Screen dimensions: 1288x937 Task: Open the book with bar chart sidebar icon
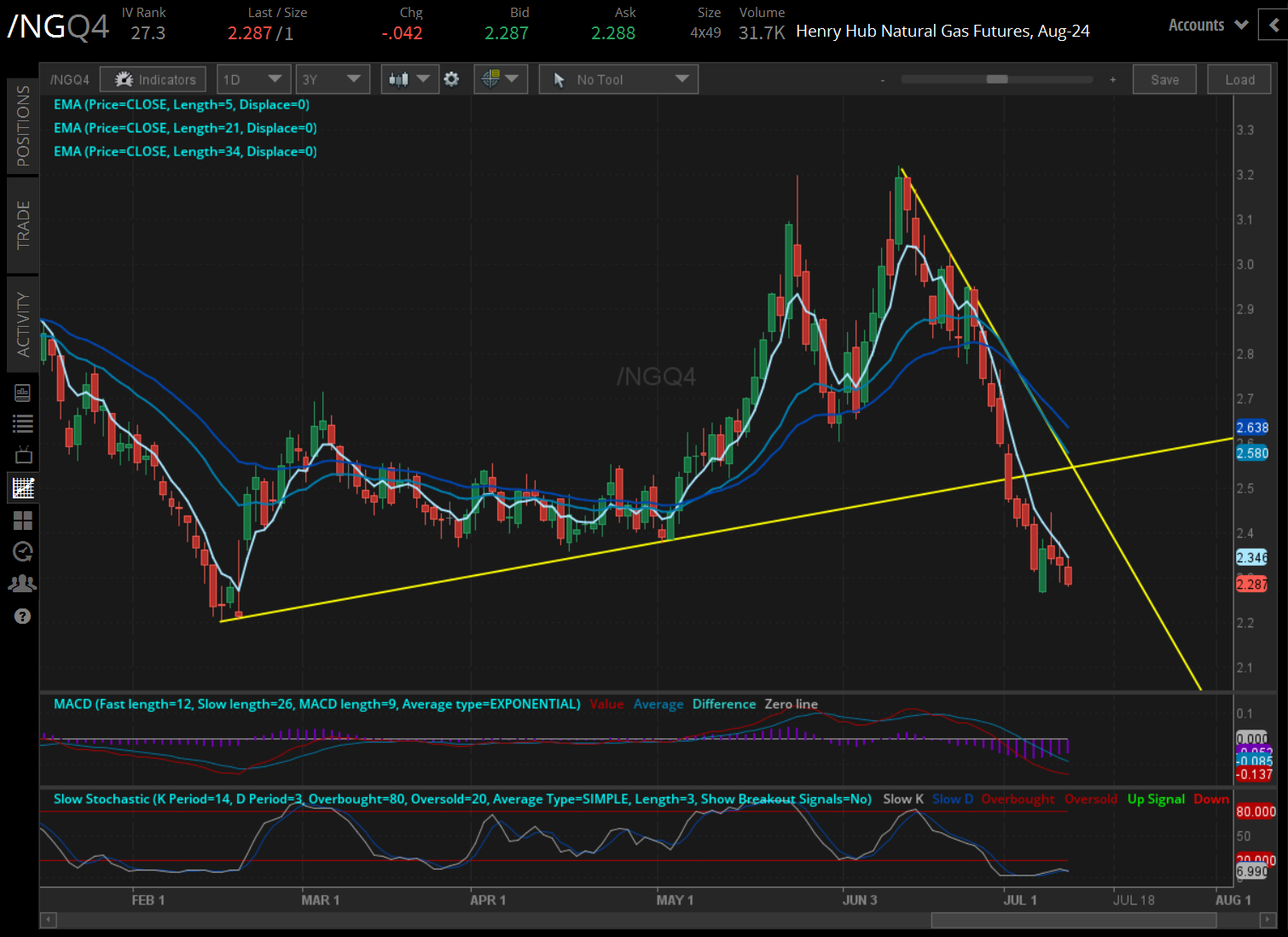tap(23, 393)
